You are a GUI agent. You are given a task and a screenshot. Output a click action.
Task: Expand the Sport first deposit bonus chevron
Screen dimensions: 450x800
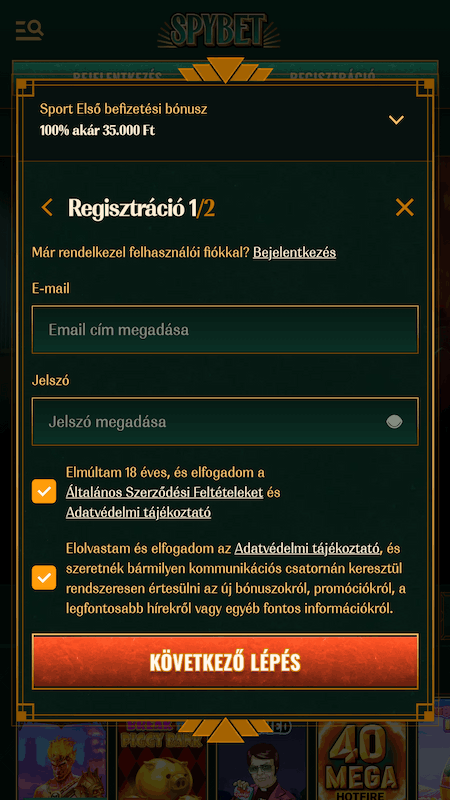point(396,120)
